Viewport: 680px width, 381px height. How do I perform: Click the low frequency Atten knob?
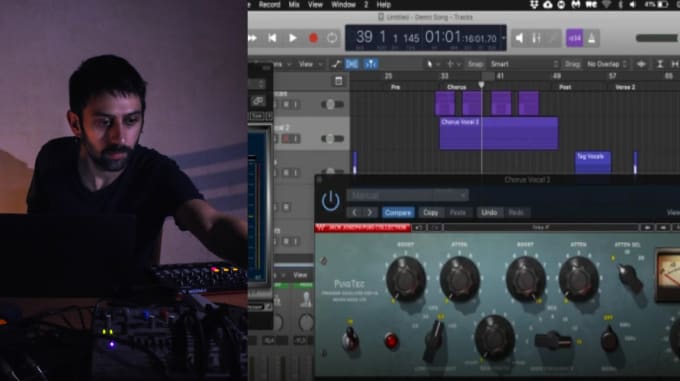(x=459, y=279)
